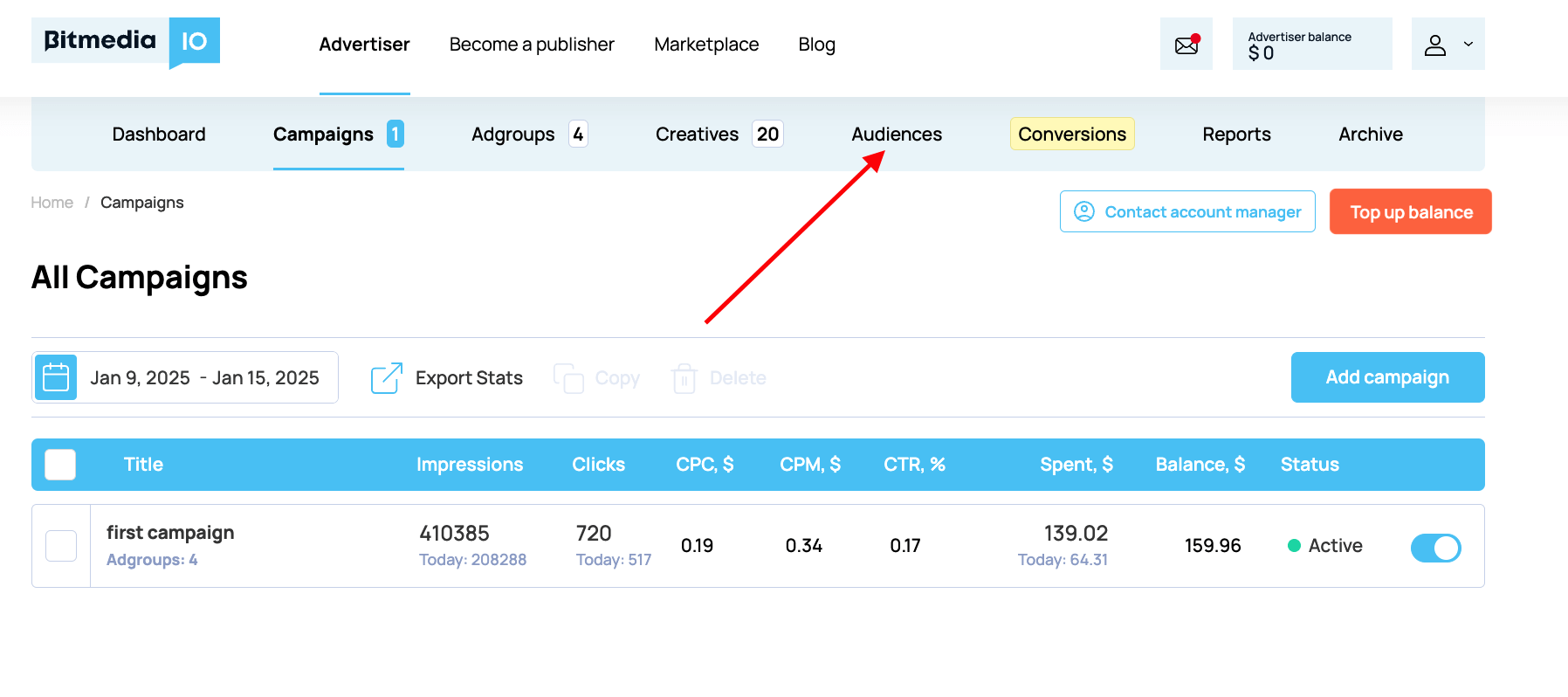Toggle the first campaign active switch
The image size is (1568, 697).
[1435, 547]
